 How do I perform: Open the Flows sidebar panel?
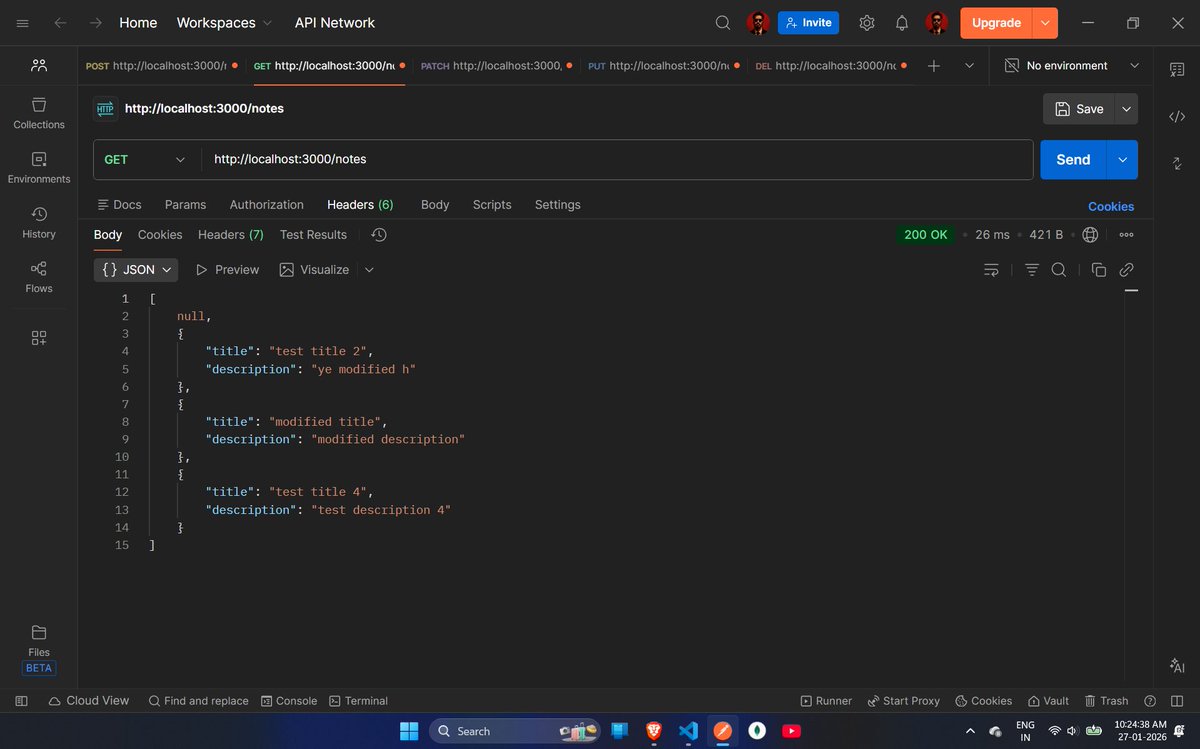39,277
